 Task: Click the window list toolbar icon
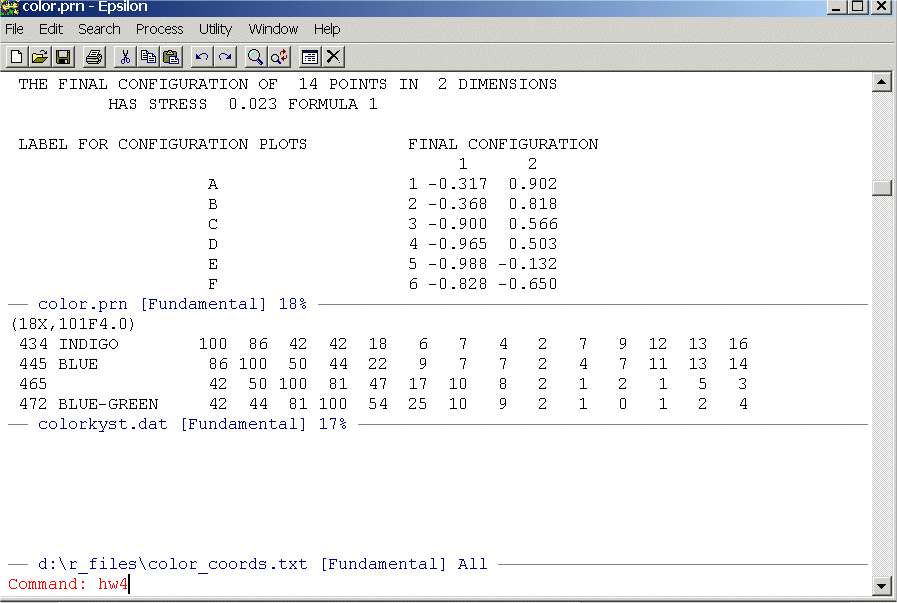[310, 57]
